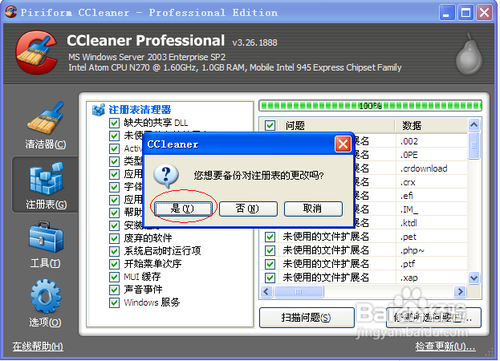Uncheck 废弃的软件 checkbox
Viewport: 500px width, 361px height.
(x=114, y=238)
